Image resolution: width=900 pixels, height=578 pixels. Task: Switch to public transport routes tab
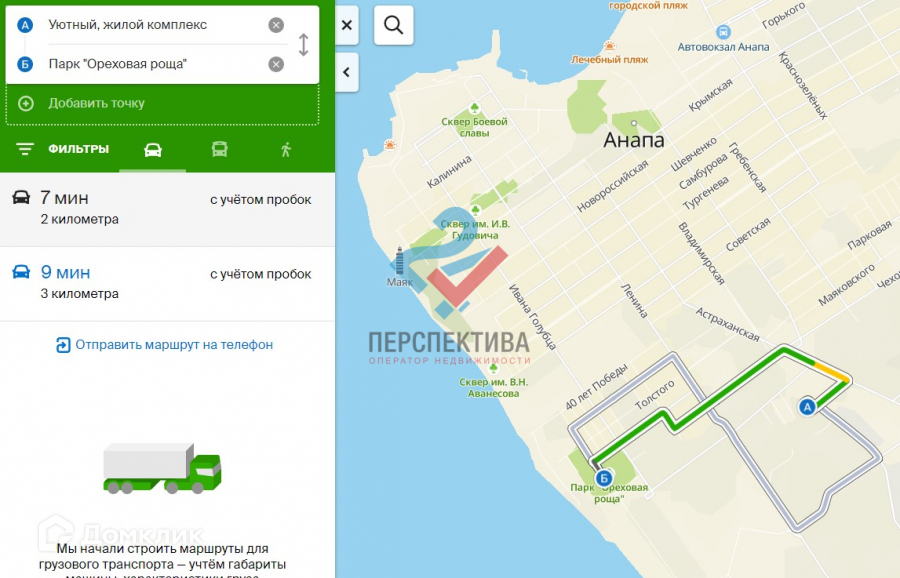(219, 150)
